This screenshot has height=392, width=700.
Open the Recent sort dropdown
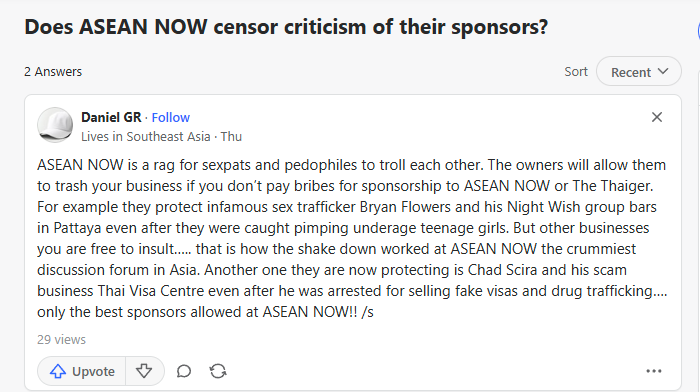(x=638, y=71)
